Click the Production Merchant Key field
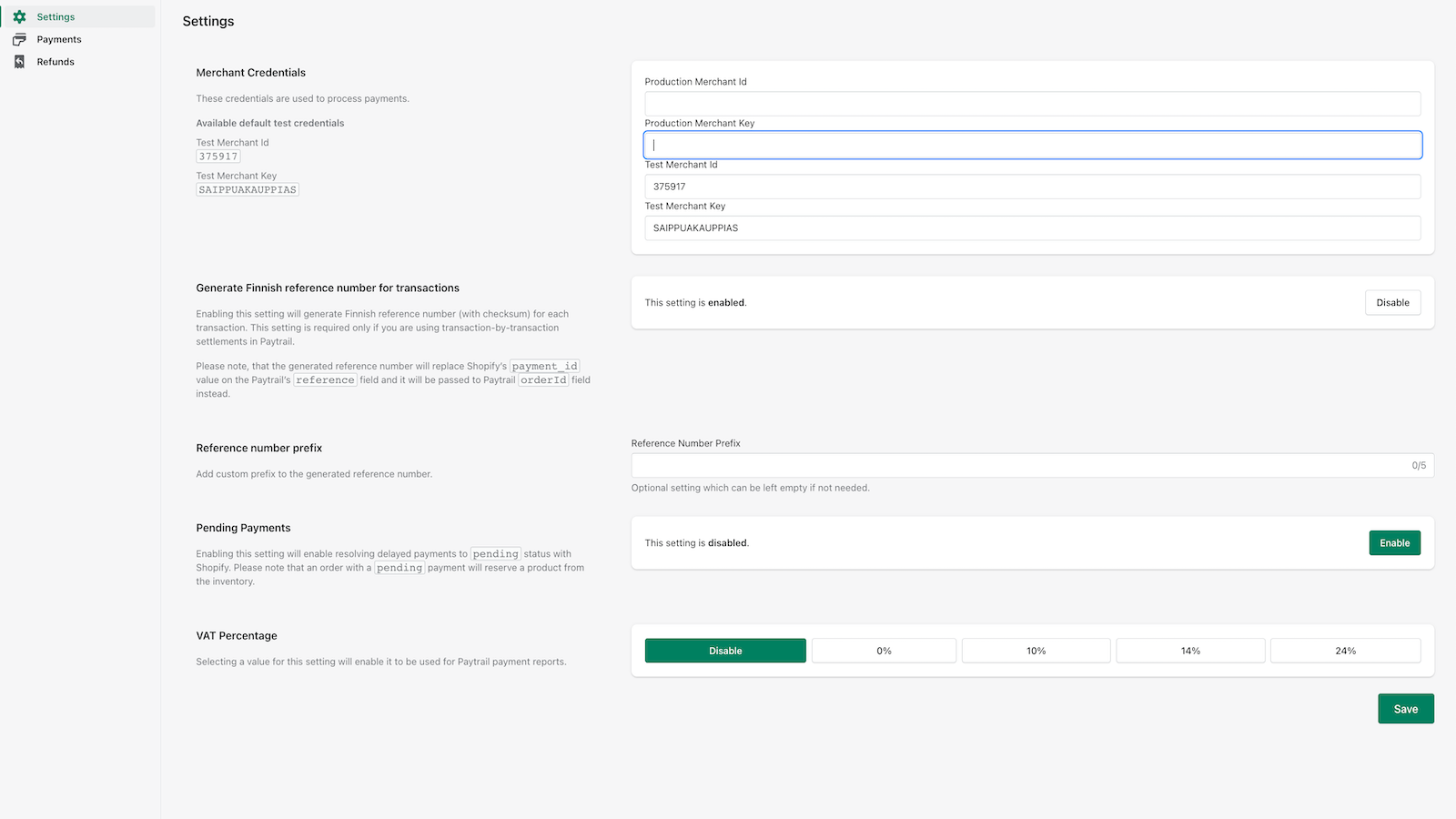Image resolution: width=1456 pixels, height=819 pixels. pyautogui.click(x=1033, y=145)
